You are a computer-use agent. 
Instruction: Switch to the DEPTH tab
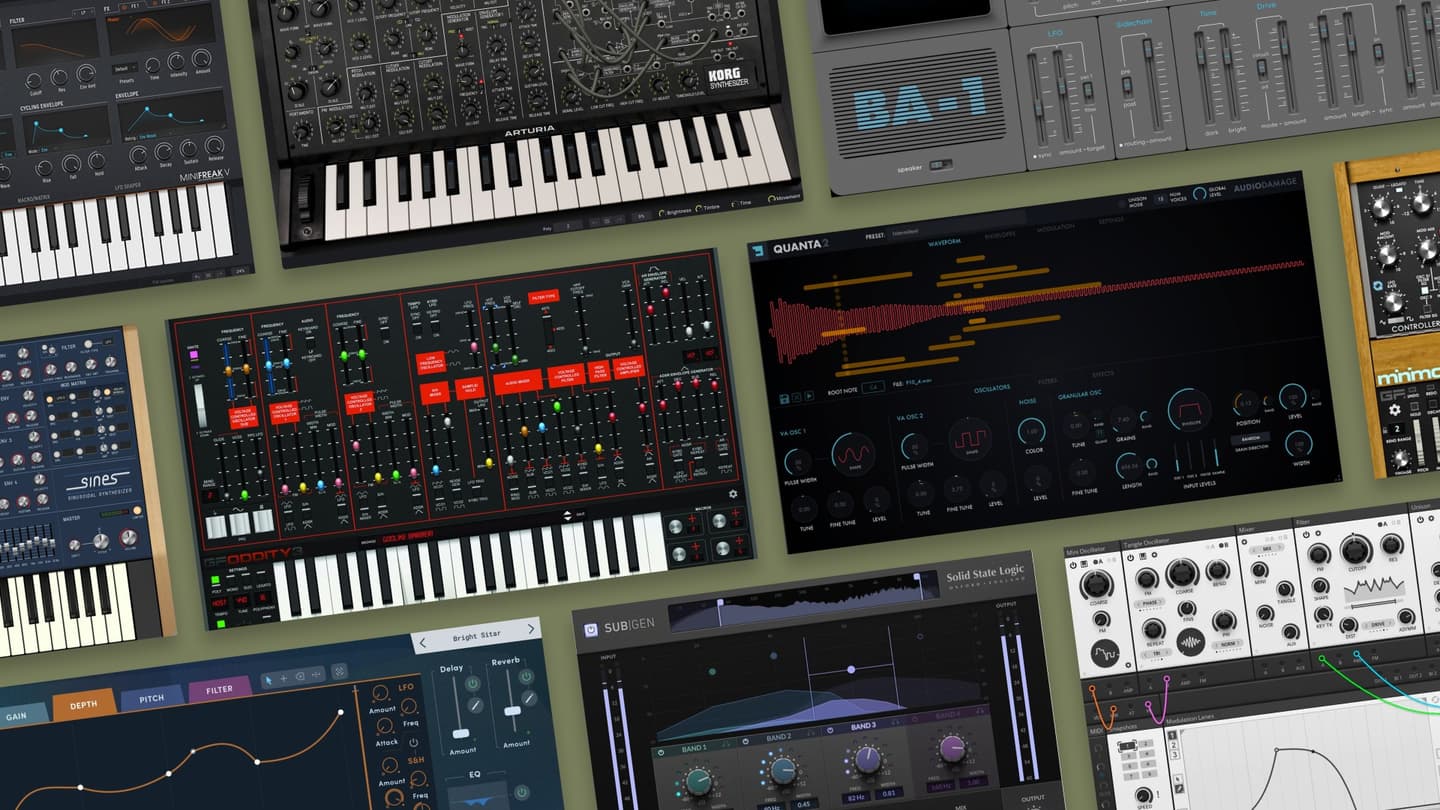84,704
